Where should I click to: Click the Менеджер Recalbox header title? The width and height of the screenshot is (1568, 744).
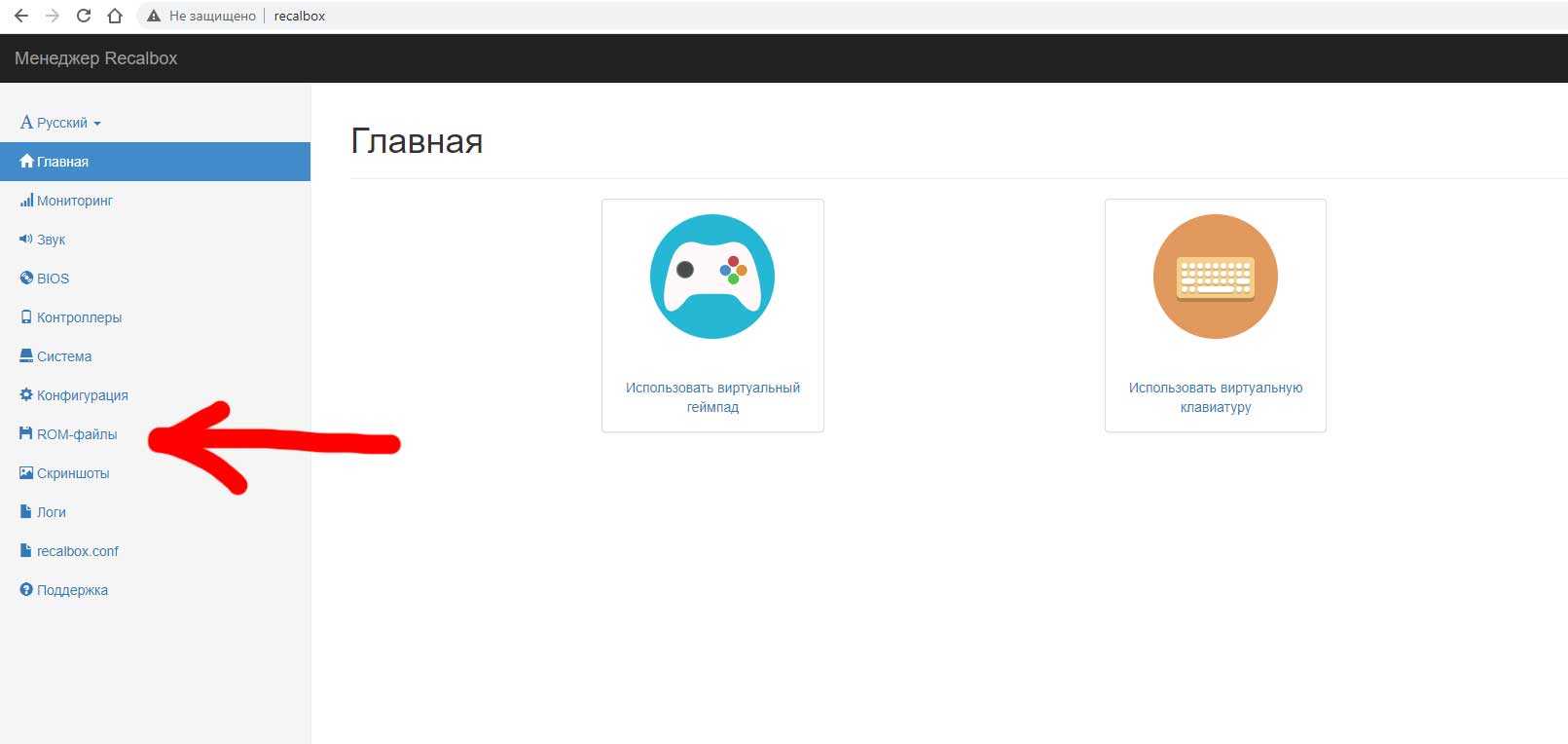(95, 58)
